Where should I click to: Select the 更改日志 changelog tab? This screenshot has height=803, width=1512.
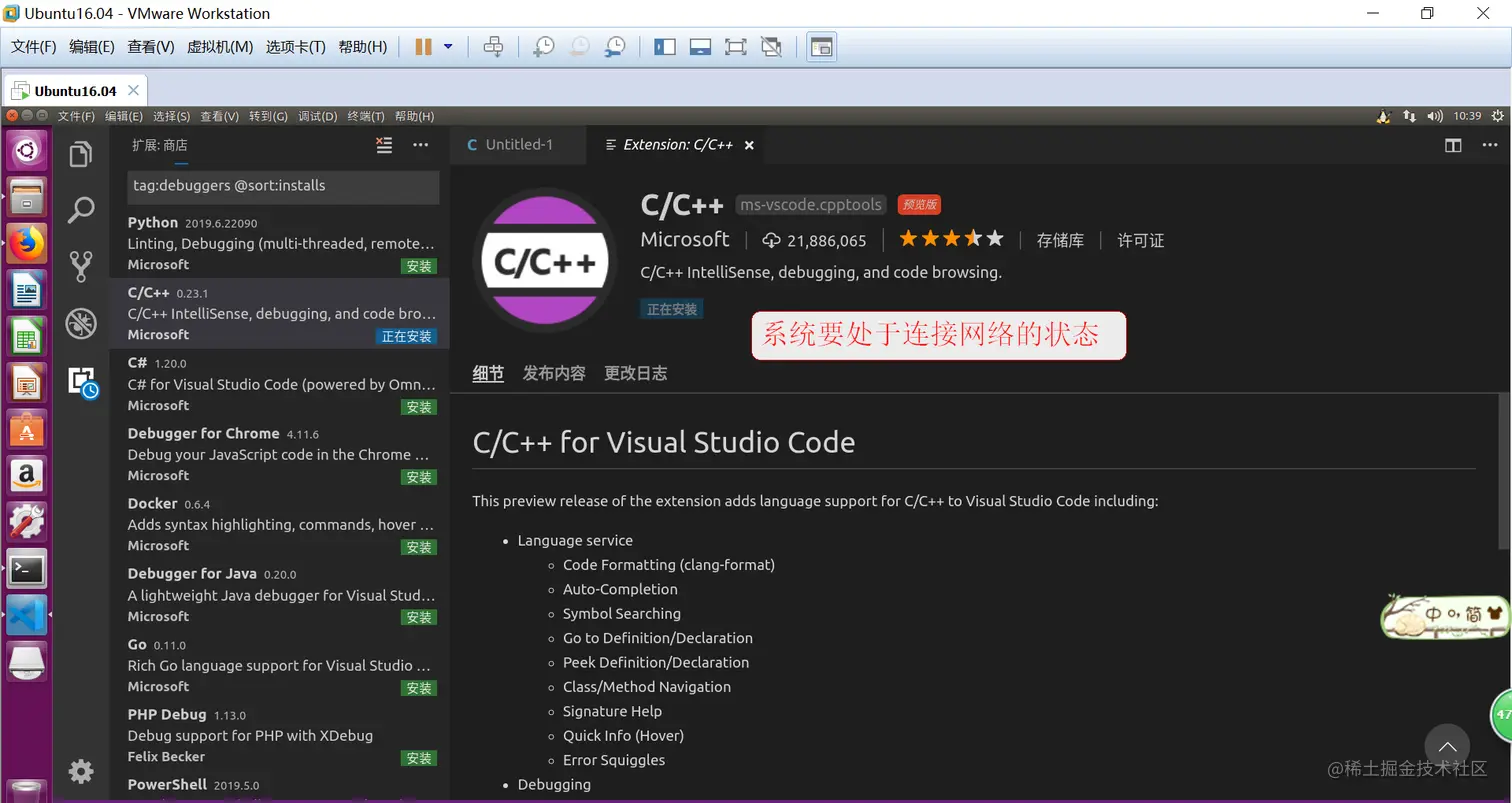point(635,374)
